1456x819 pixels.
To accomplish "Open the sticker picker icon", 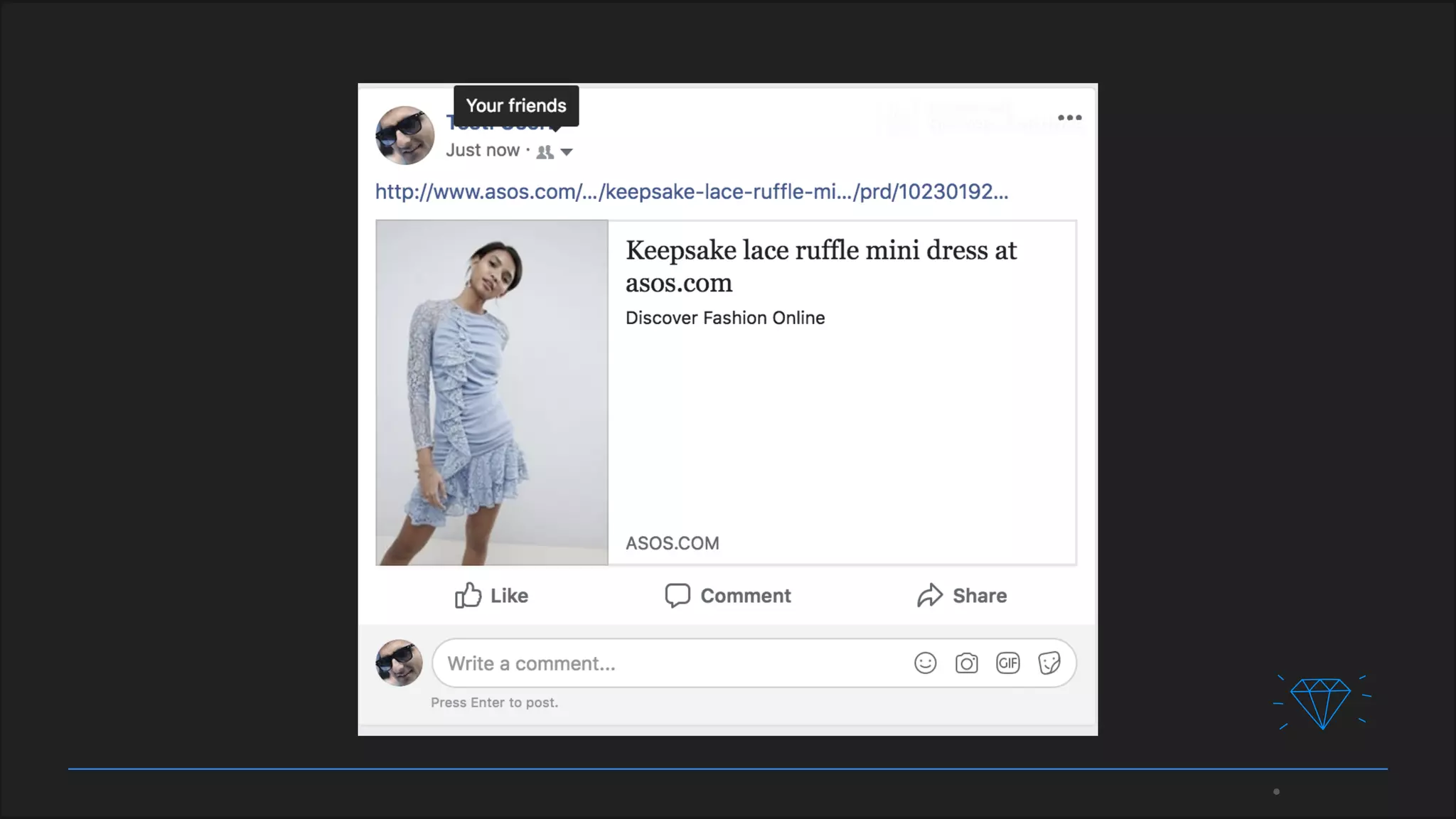I will coord(1049,663).
